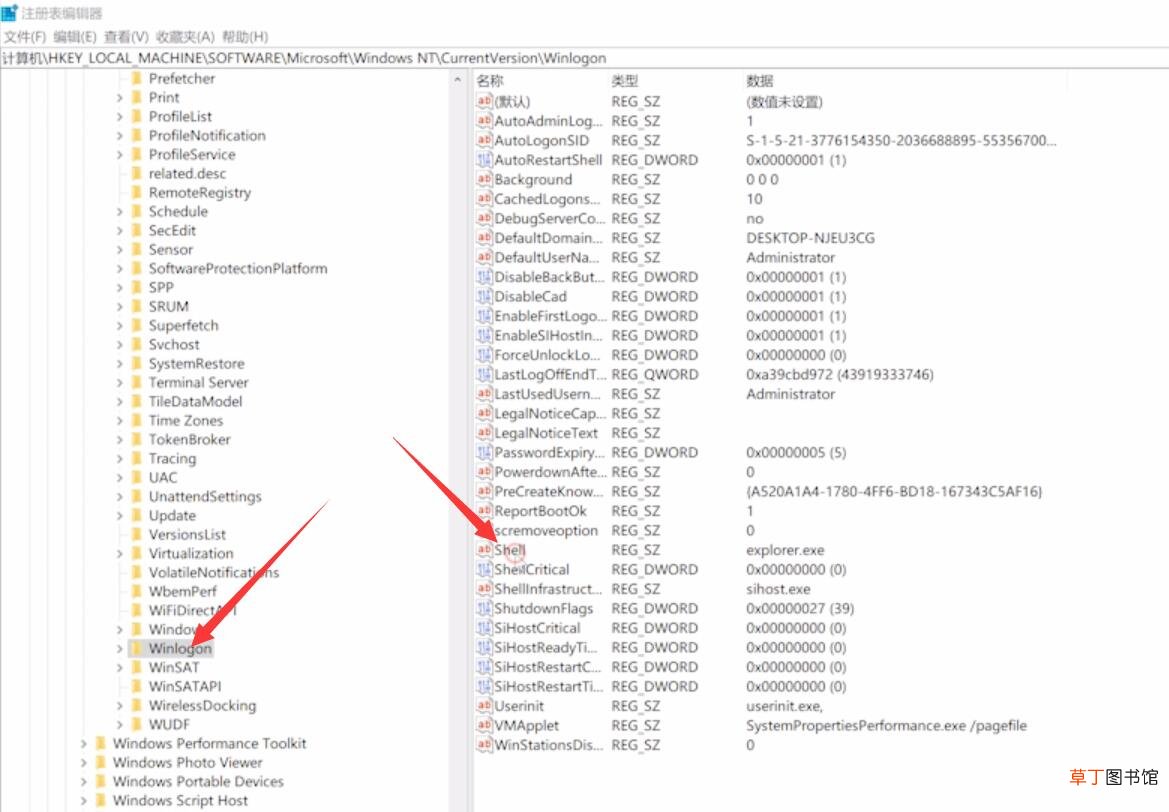Click the AutoRestartShell DWORD value icon

point(484,160)
